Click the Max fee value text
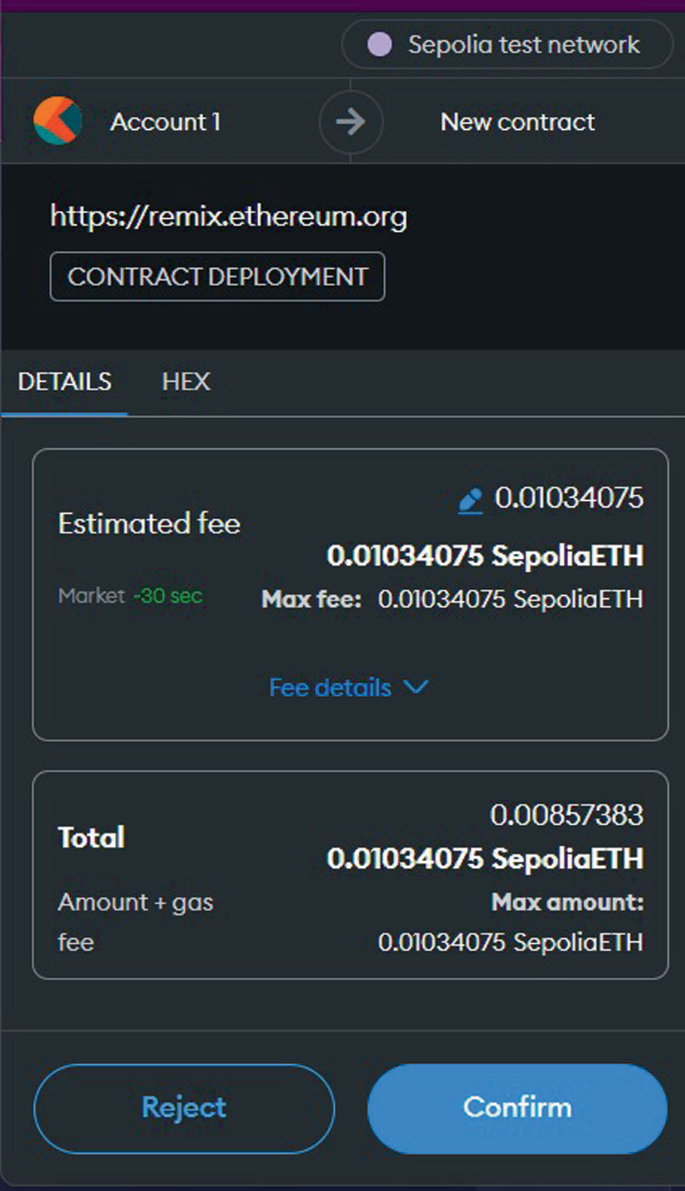685x1191 pixels. tap(510, 599)
